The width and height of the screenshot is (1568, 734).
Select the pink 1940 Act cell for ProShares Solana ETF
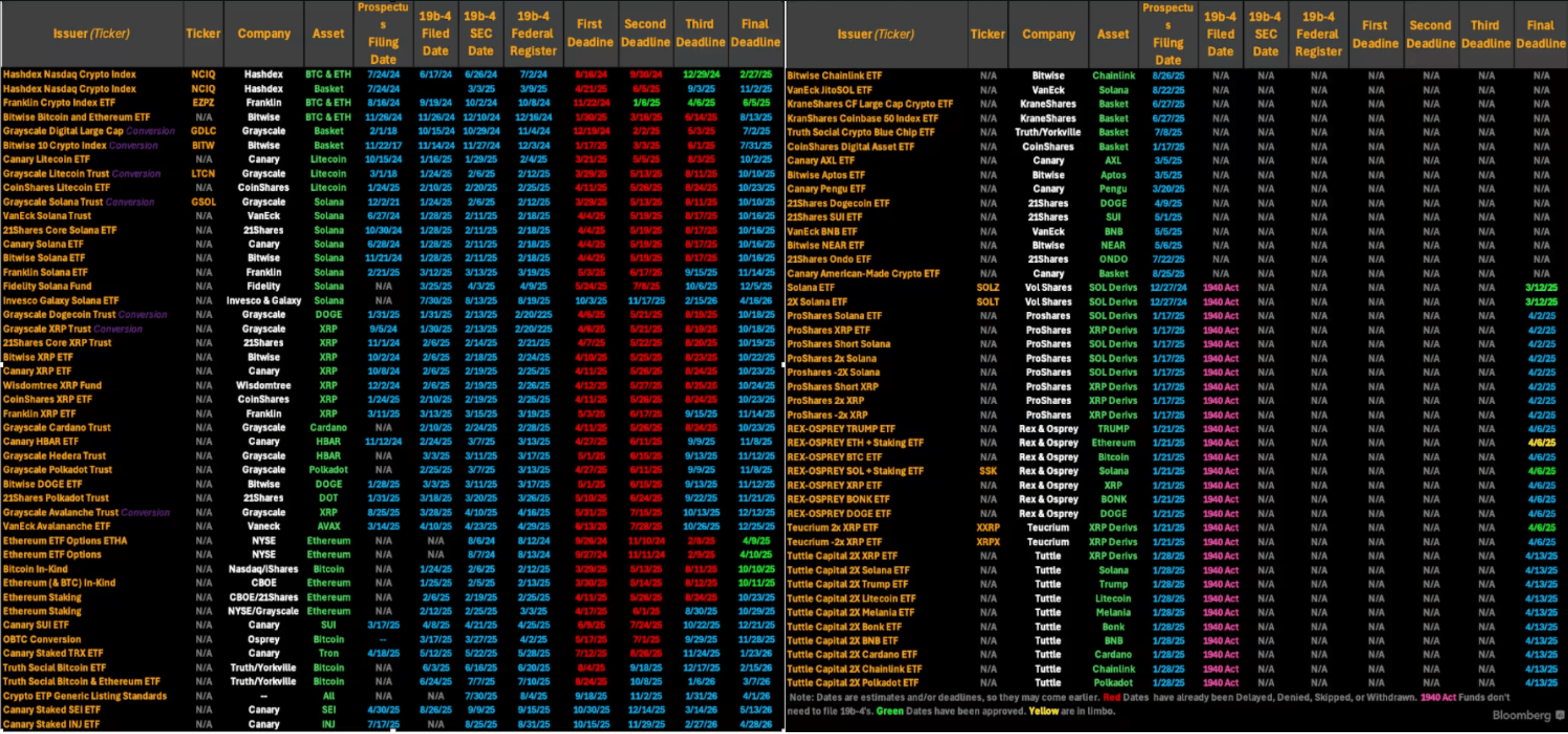1221,316
